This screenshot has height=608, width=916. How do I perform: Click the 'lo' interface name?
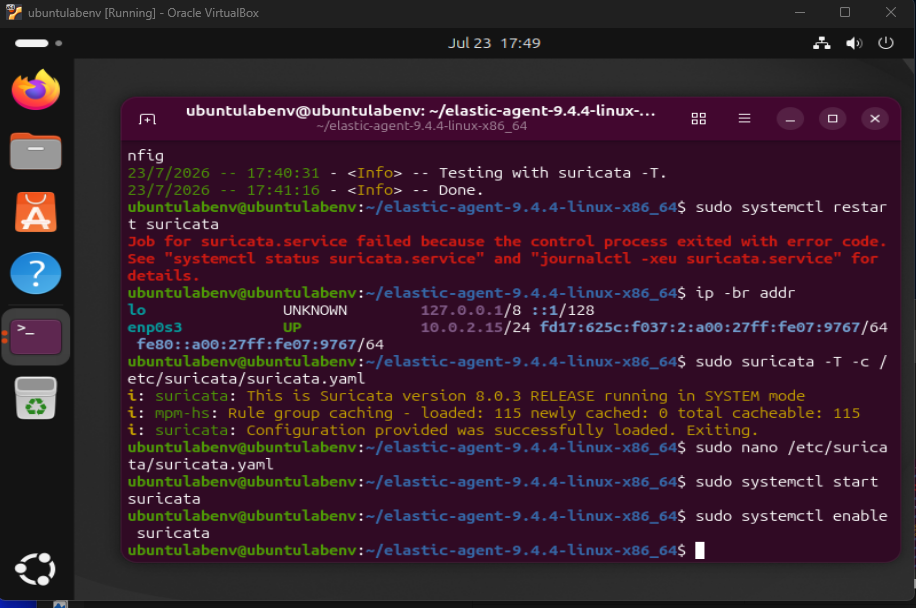tap(137, 310)
